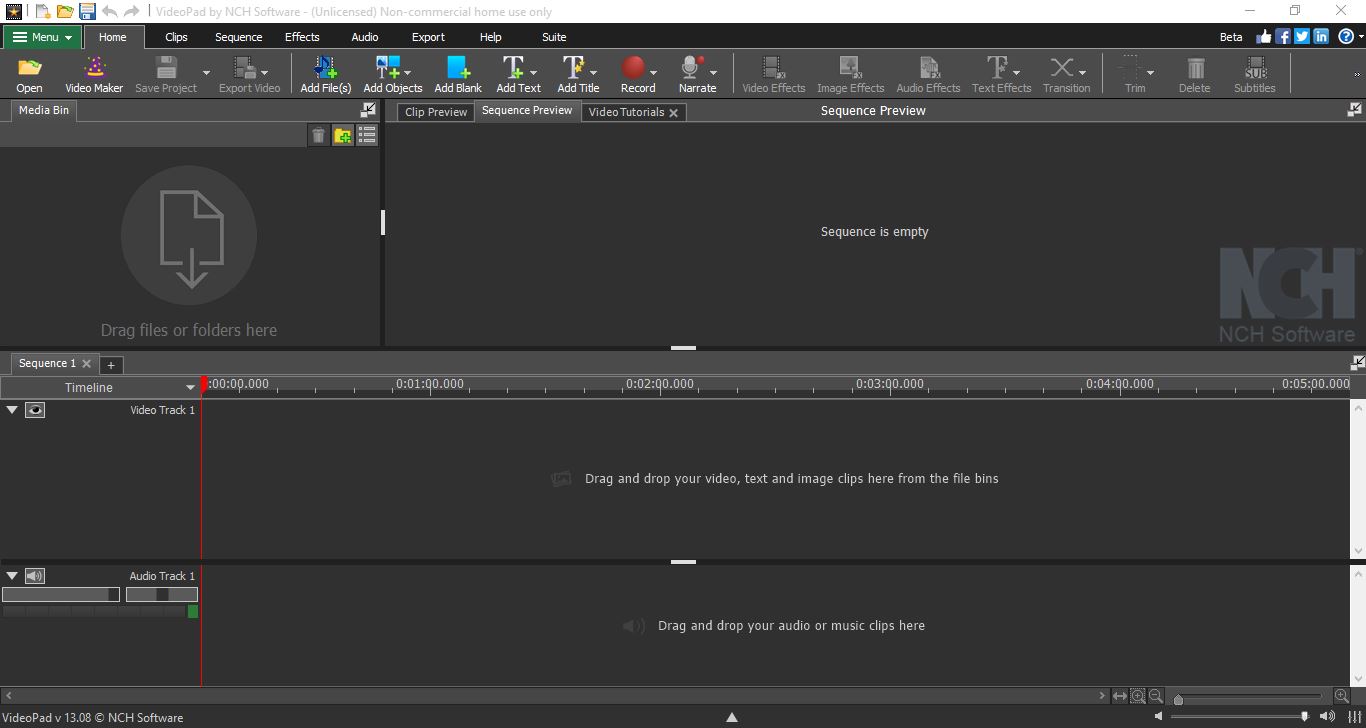The image size is (1366, 728).
Task: Collapse Video Track 1 triangle
Action: [x=12, y=410]
